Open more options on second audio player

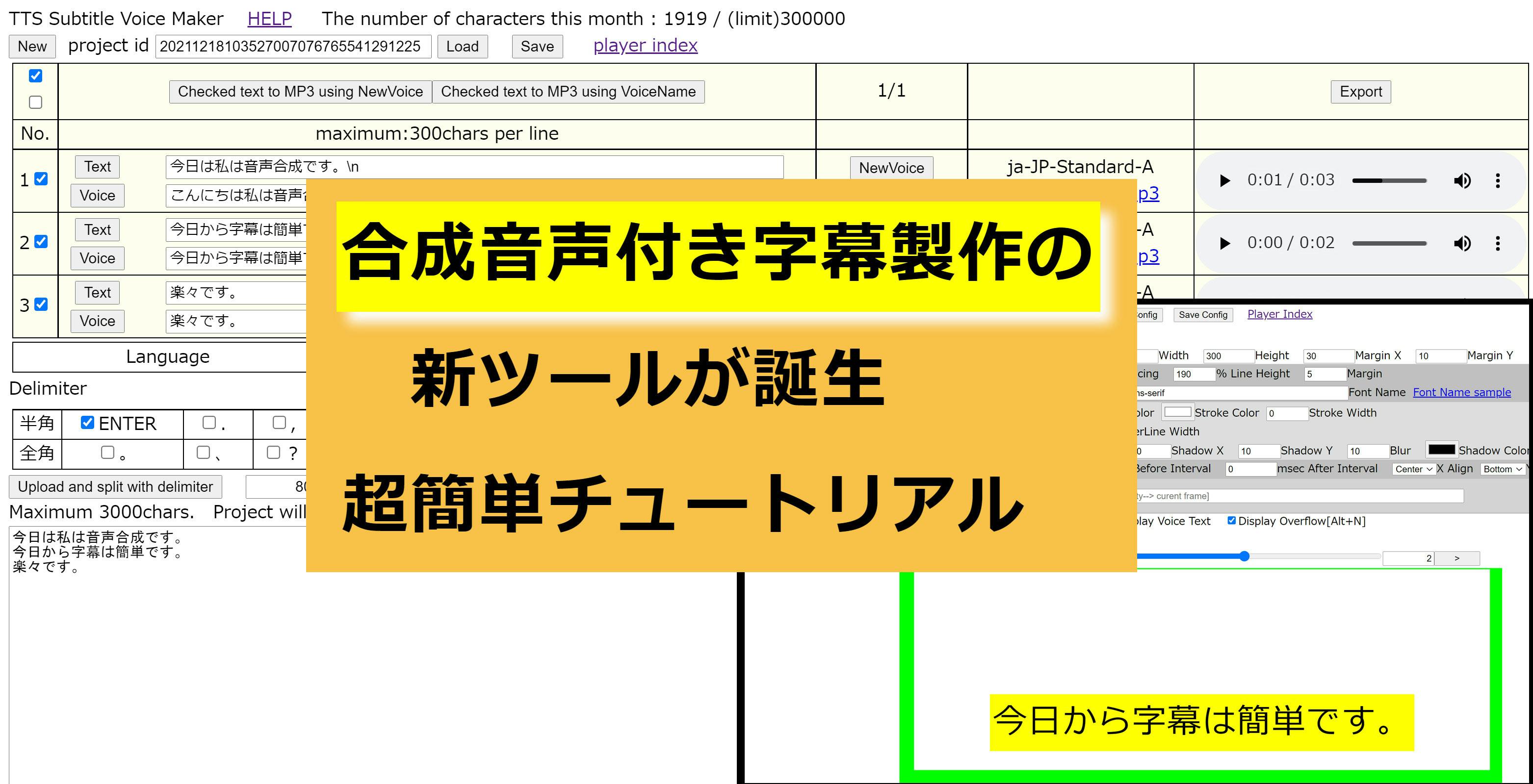1498,243
